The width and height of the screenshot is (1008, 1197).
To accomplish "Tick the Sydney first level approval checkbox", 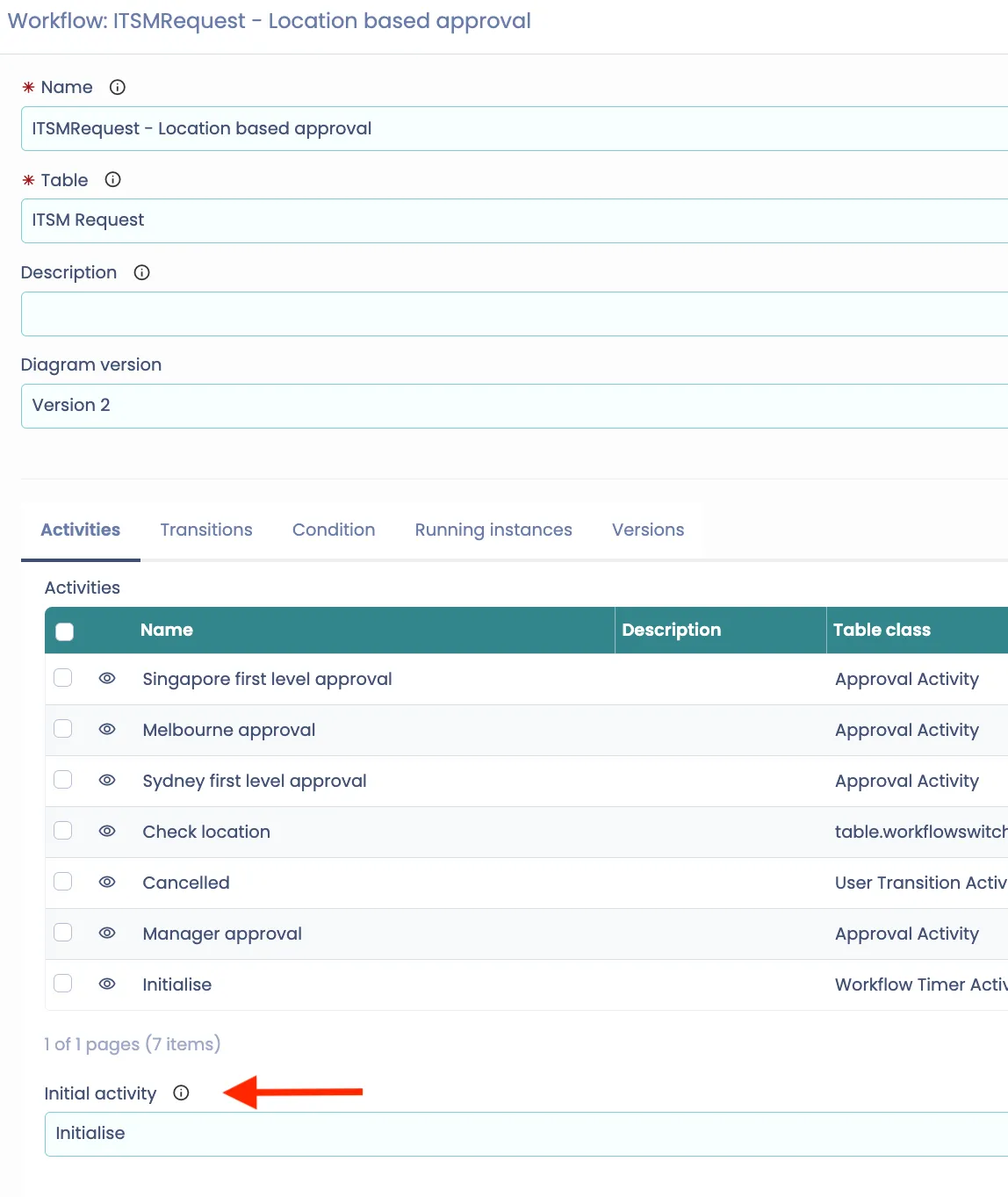I will 63,780.
